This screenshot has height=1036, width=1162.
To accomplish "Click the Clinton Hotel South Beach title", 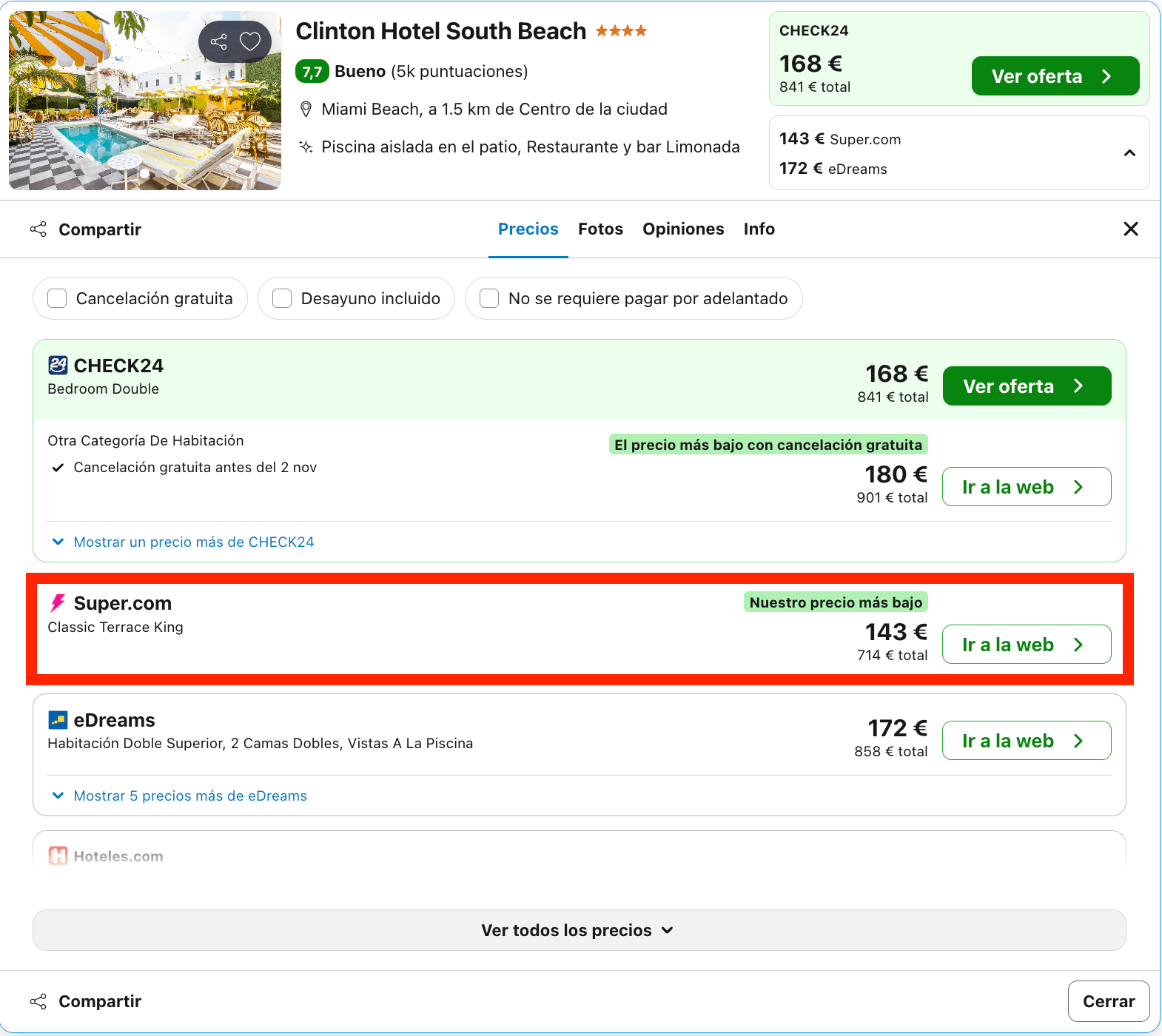I will 441,31.
